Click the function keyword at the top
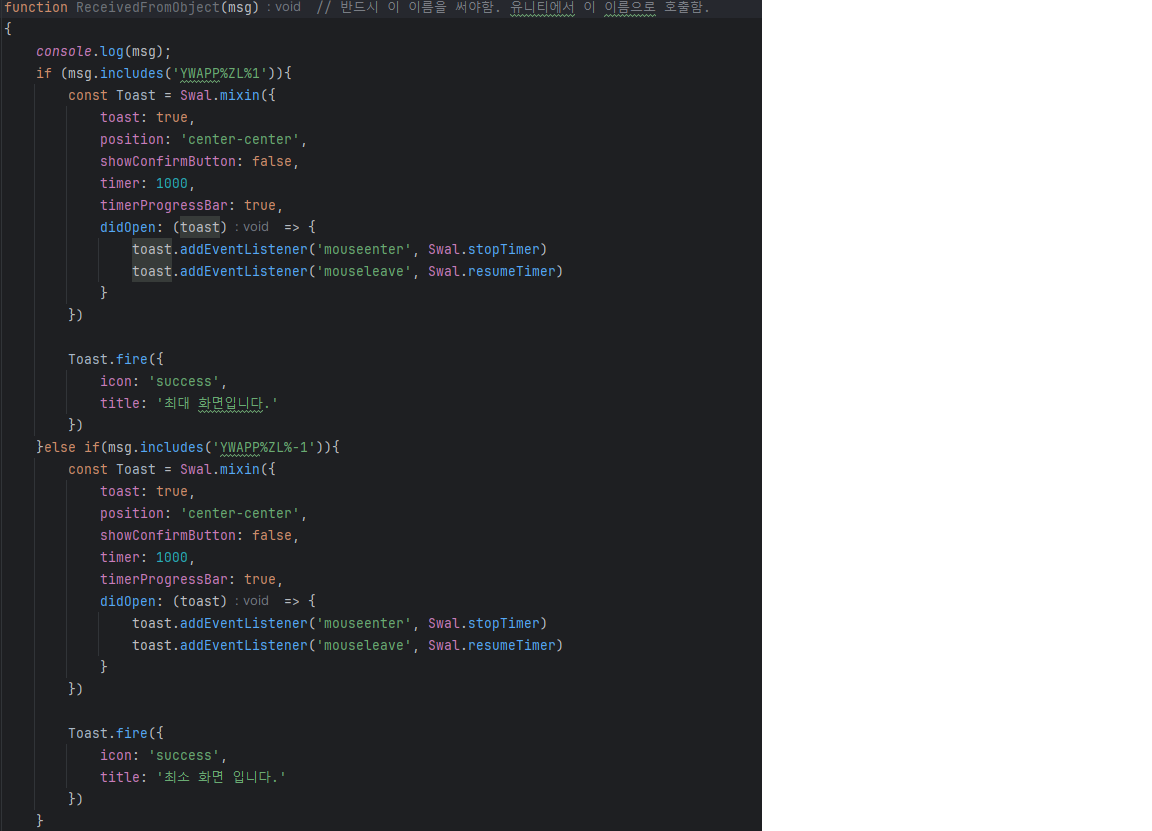The height and width of the screenshot is (831, 1152). 36,7
